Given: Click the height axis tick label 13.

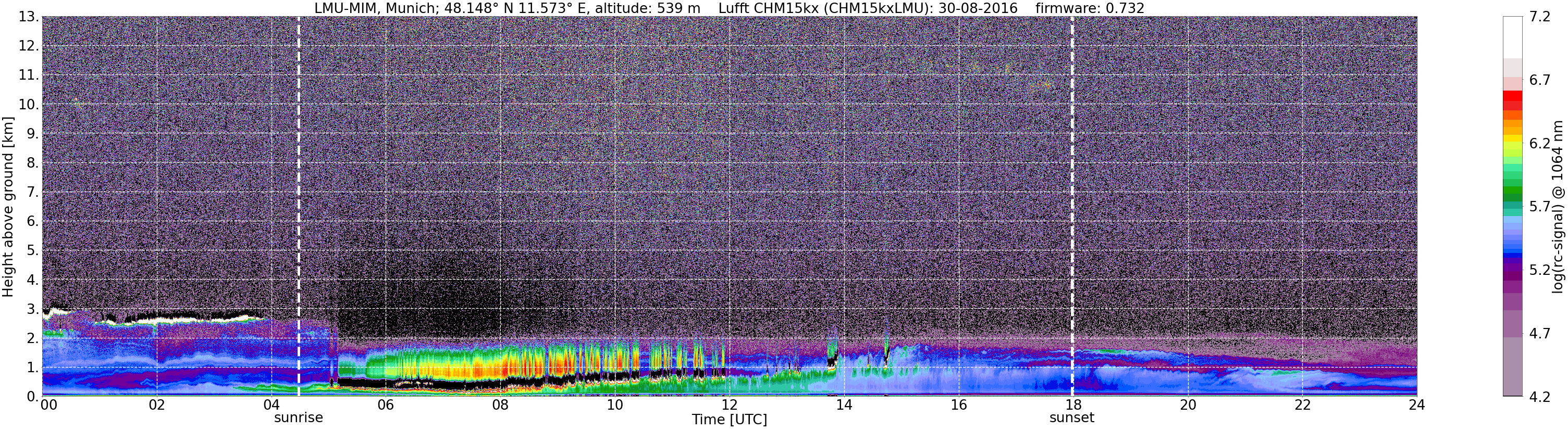Looking at the screenshot, I should click(29, 17).
